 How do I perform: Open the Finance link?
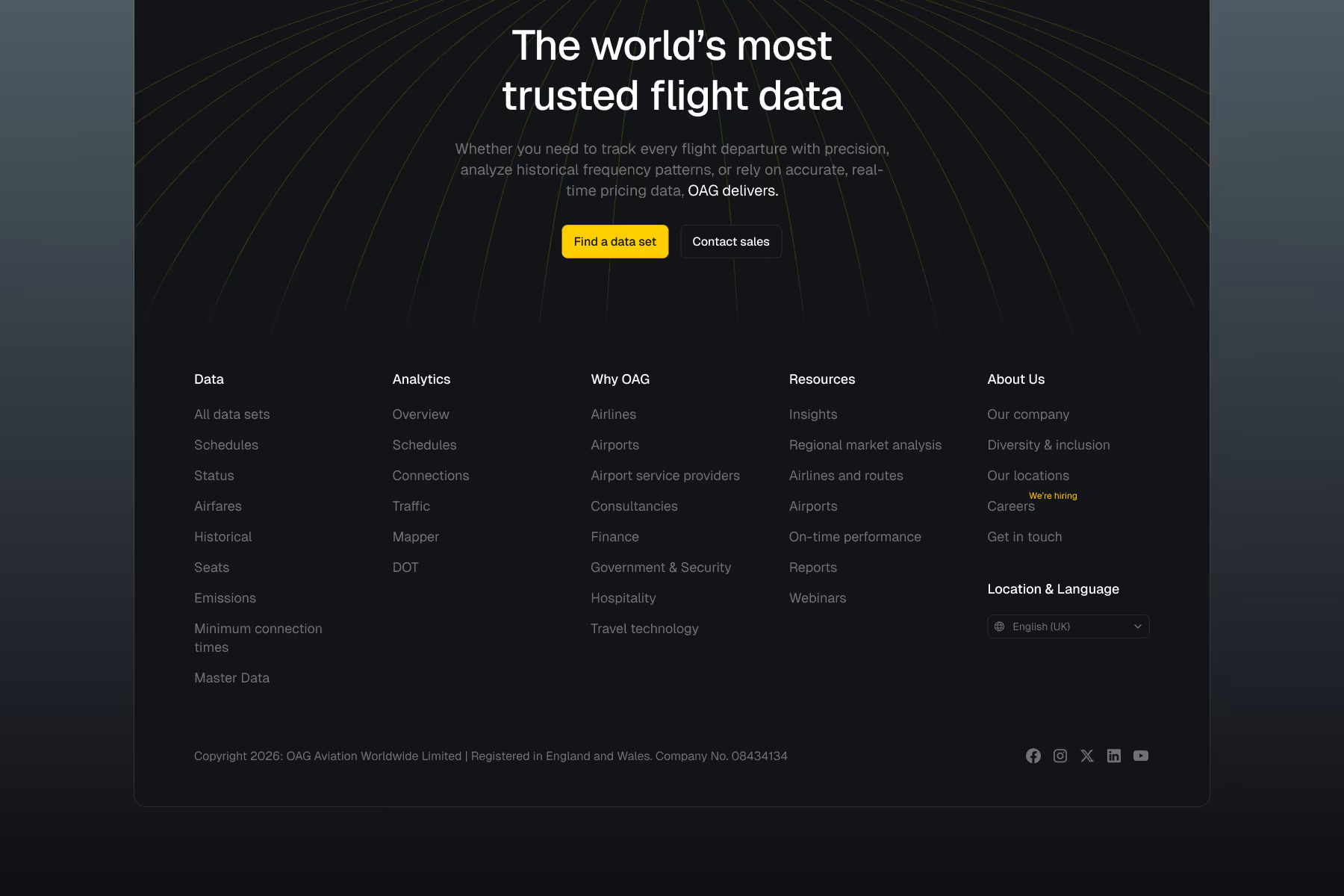615,537
